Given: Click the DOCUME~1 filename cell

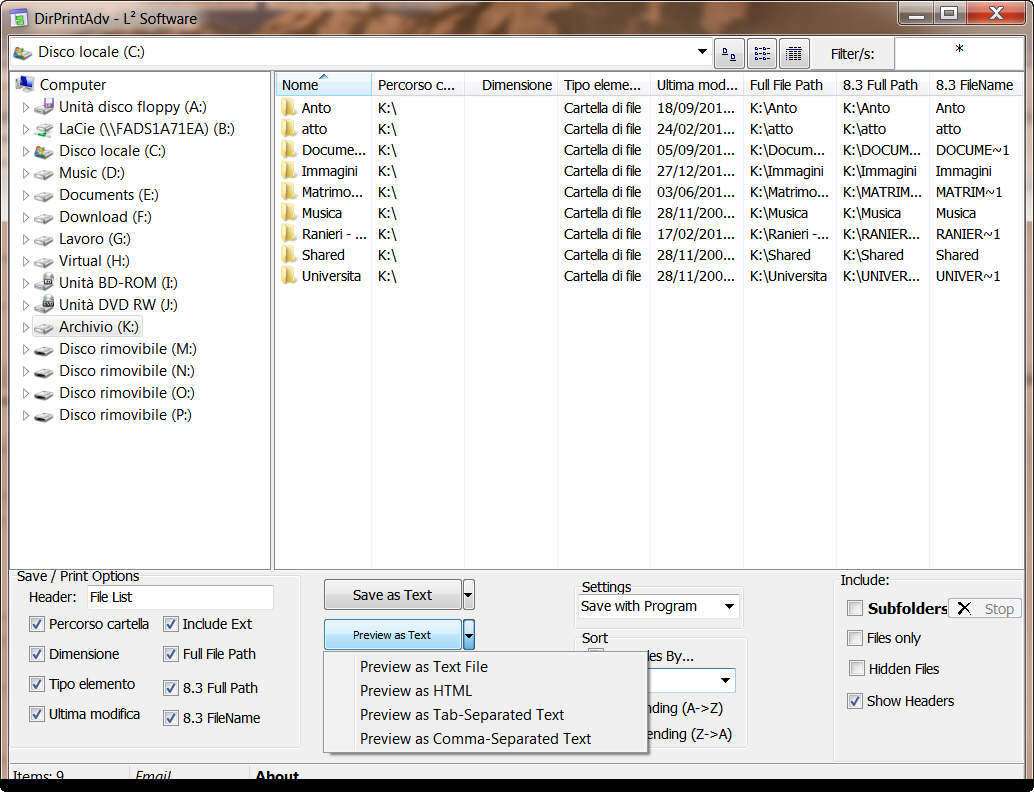Looking at the screenshot, I should pos(972,150).
